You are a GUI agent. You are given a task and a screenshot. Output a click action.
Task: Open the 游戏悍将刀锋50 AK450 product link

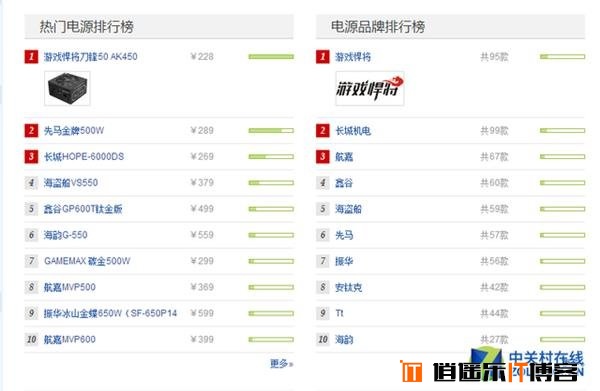coord(91,57)
